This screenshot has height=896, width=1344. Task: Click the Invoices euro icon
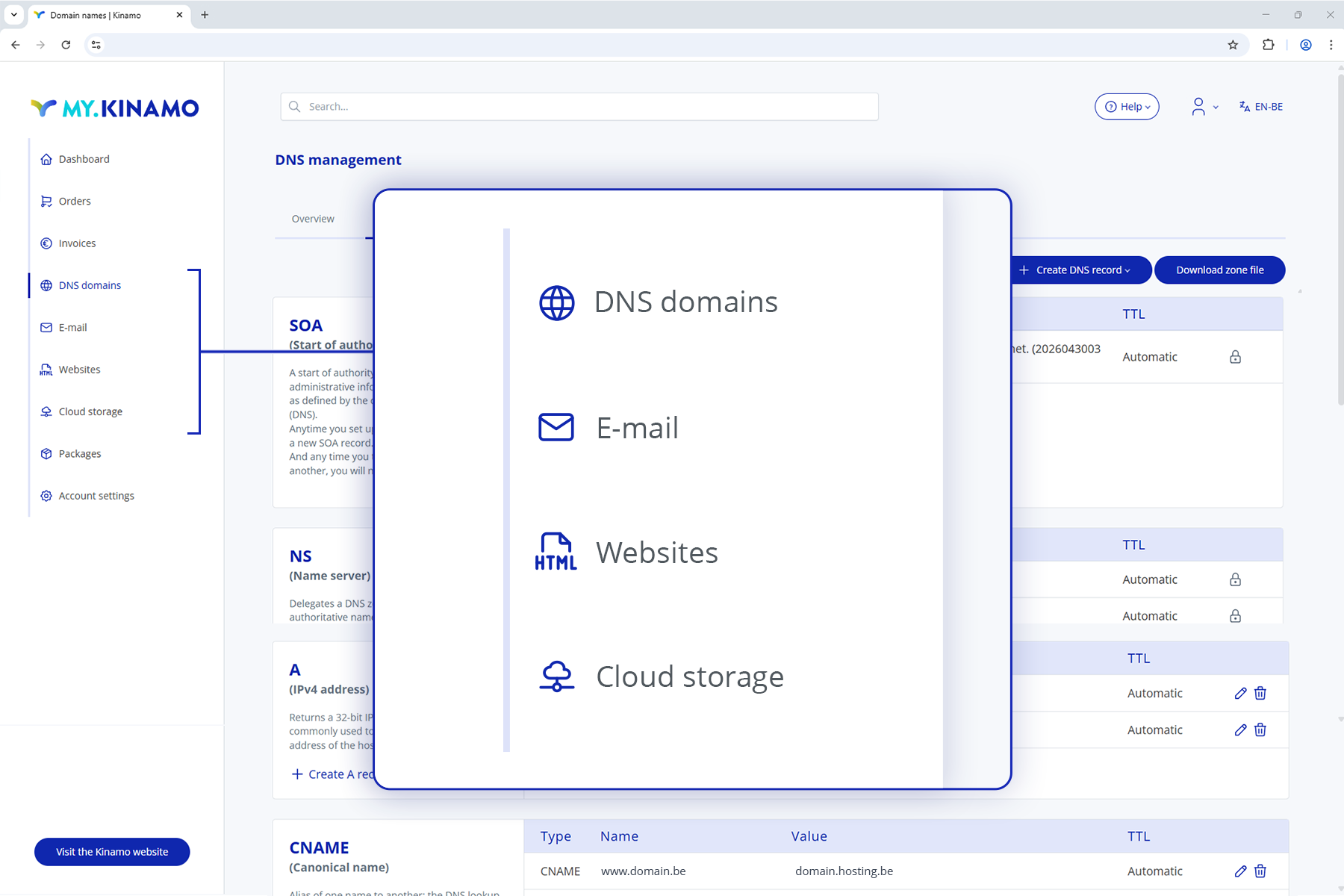(x=46, y=243)
